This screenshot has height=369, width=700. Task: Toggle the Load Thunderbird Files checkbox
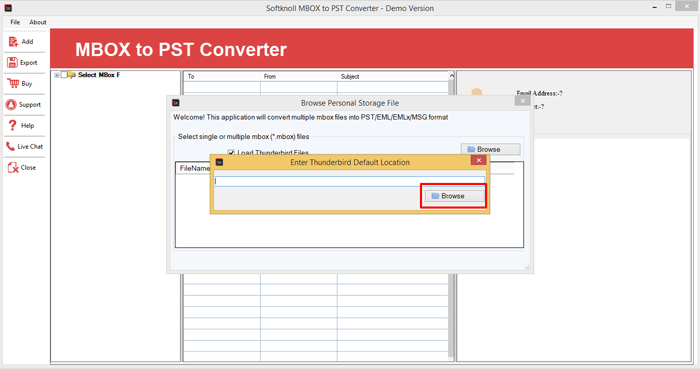pos(231,152)
